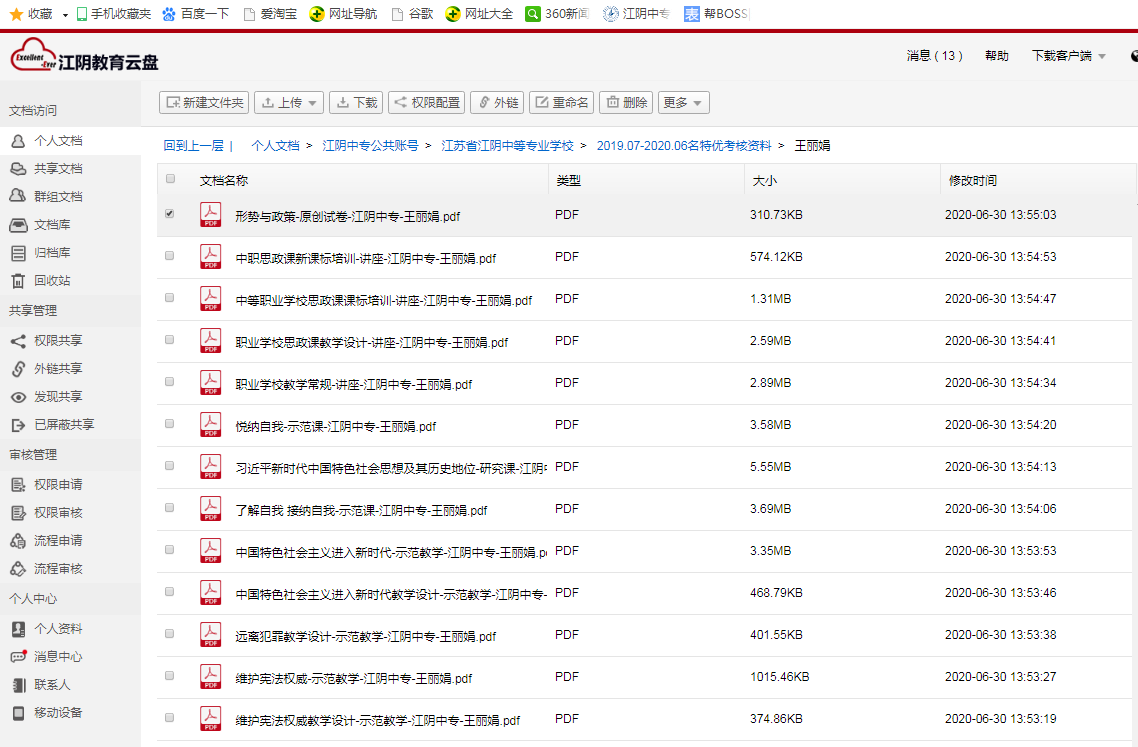The width and height of the screenshot is (1138, 747).
Task: Click the 外链 external link icon
Action: point(484,103)
